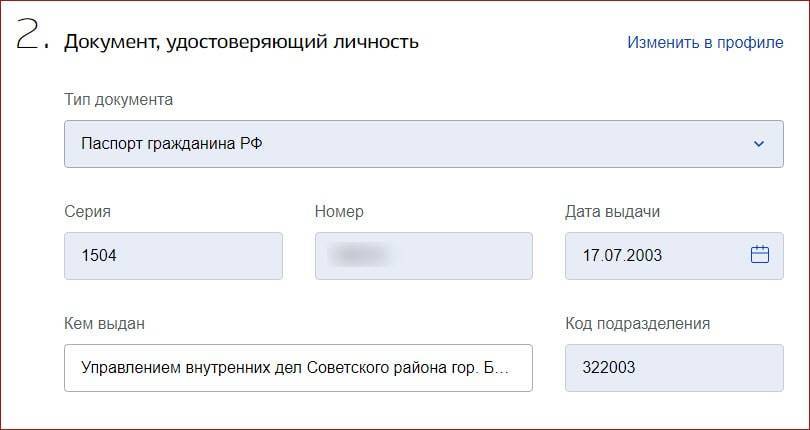This screenshot has height=430, width=810.
Task: Click the 'Серия' field label
Action: pos(87,212)
